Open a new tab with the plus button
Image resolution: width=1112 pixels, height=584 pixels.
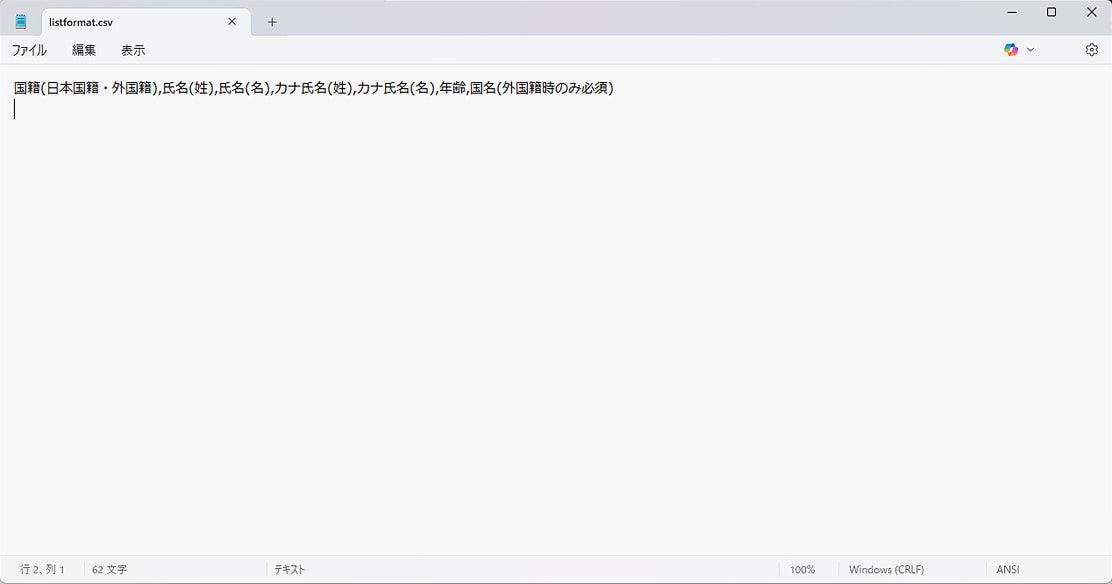271,20
